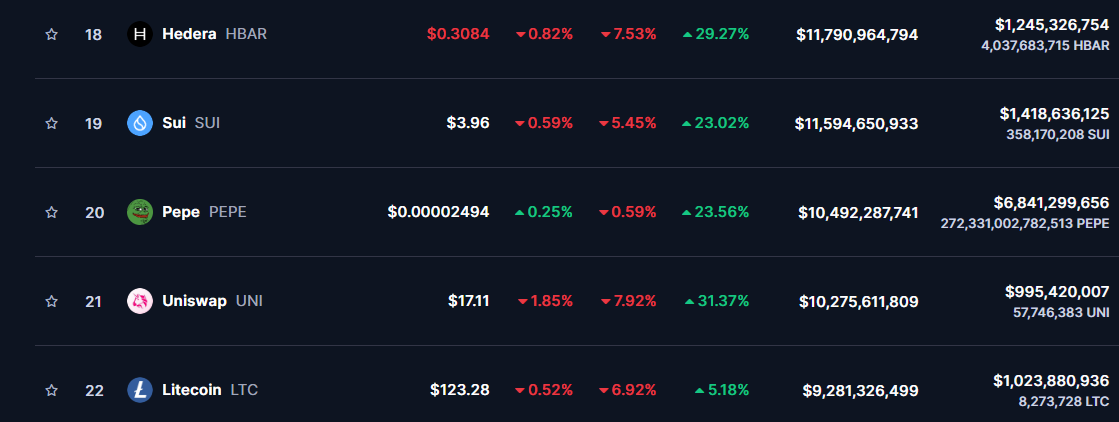Click the Litecoin logo icon
Viewport: 1119px width, 422px height.
coord(139,390)
